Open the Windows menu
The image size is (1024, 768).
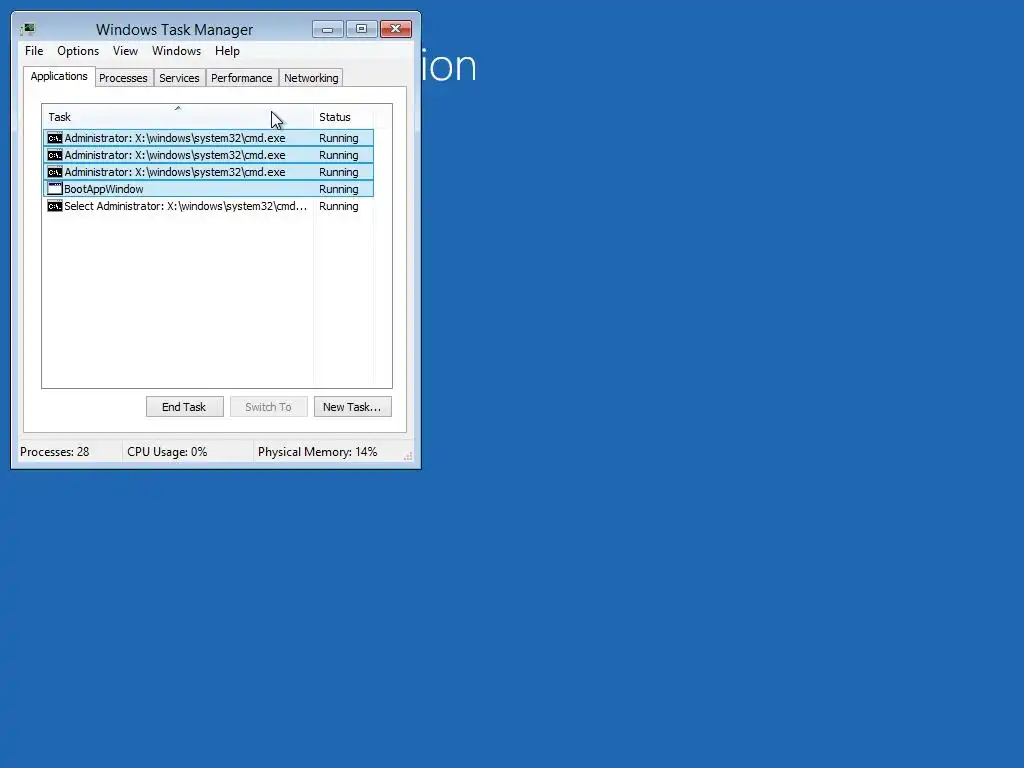click(x=176, y=51)
